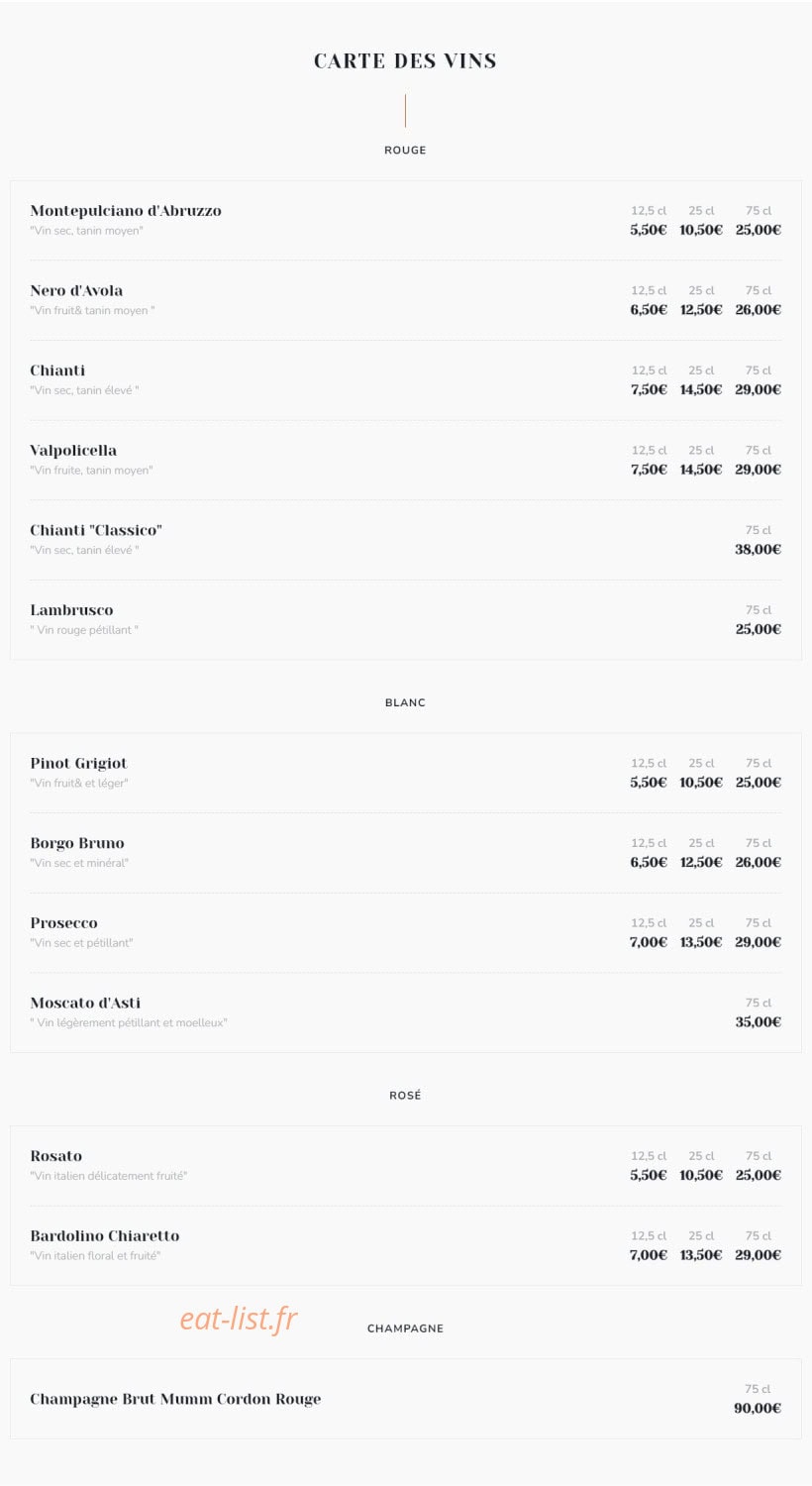Click the Lambrusco wine name

point(71,610)
